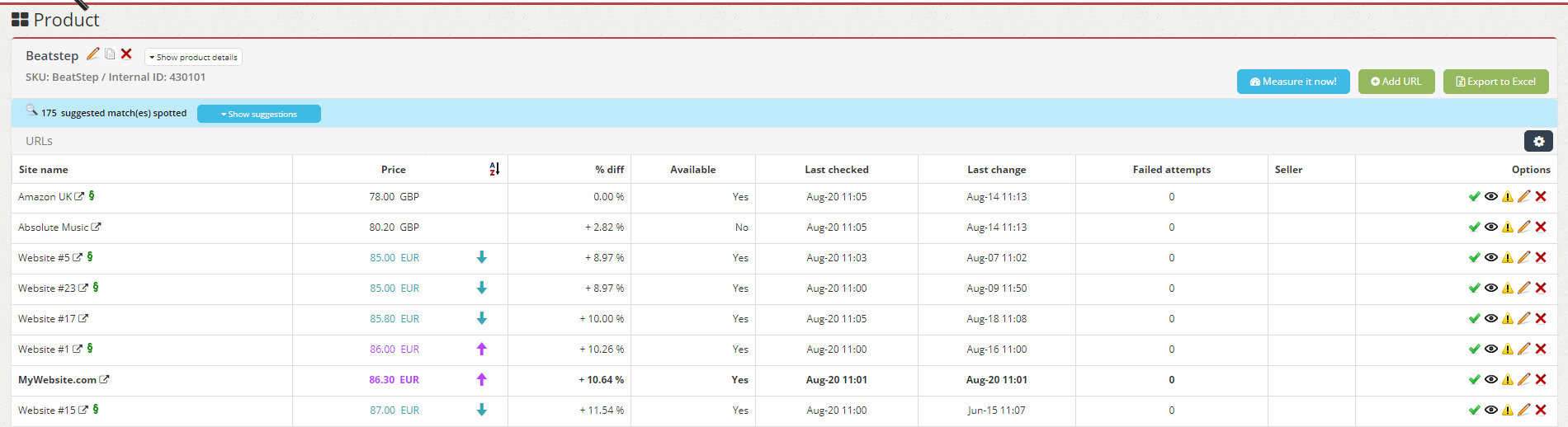The width and height of the screenshot is (1568, 427).
Task: Delete the Website #15 row
Action: [1541, 410]
